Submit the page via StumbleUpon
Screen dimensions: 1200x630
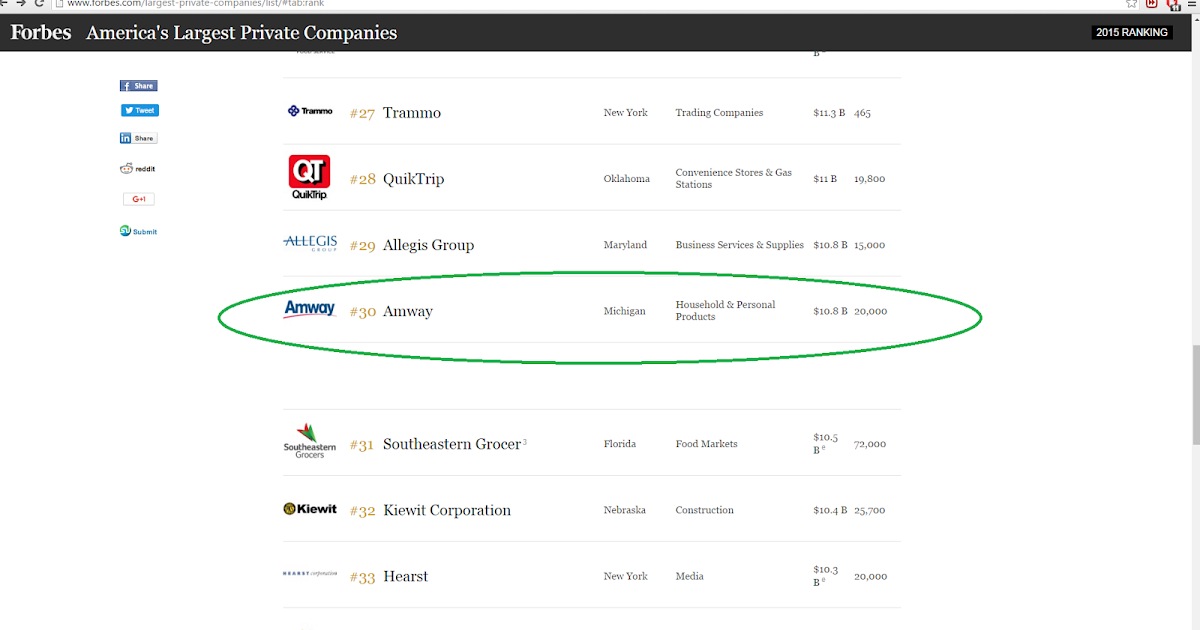click(x=137, y=231)
